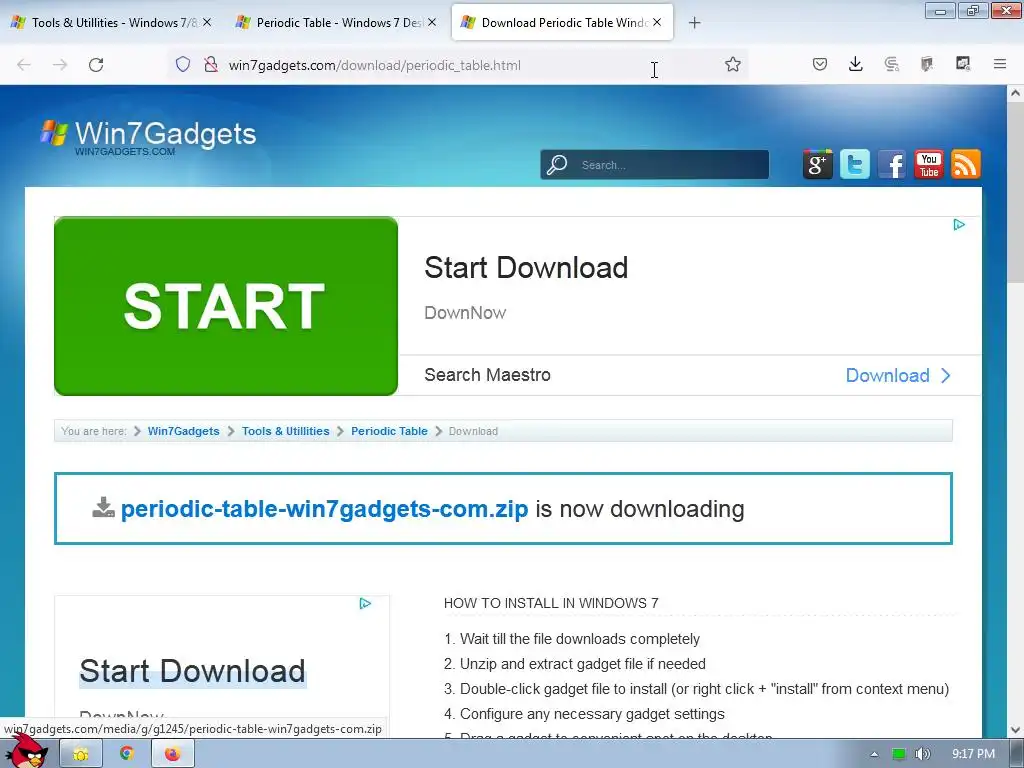This screenshot has height=768, width=1024.
Task: Click the address bar URL
Action: 374,65
